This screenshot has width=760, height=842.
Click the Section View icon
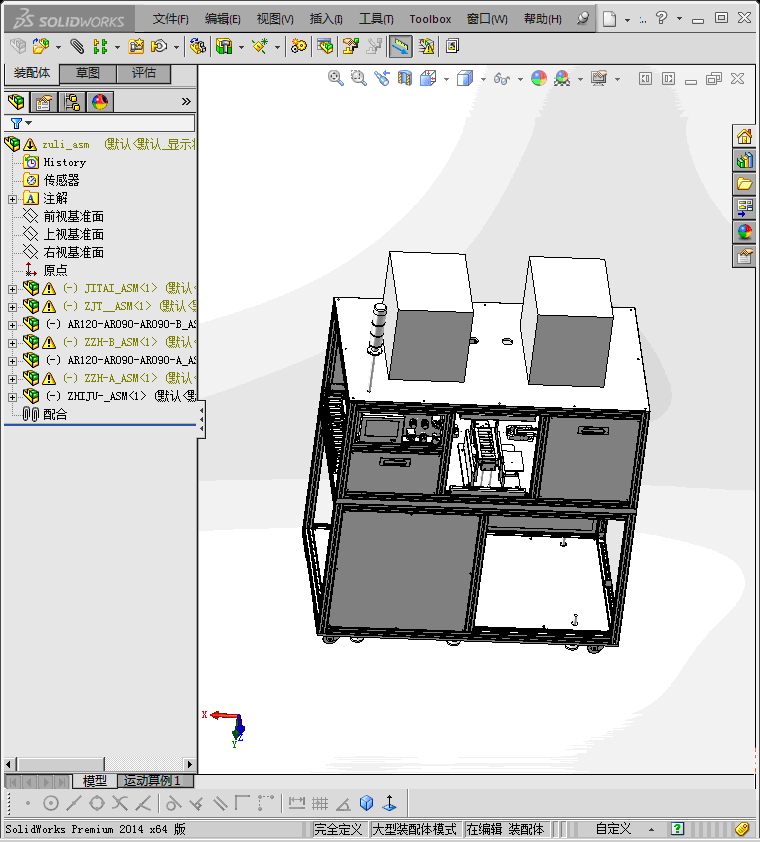click(x=404, y=78)
